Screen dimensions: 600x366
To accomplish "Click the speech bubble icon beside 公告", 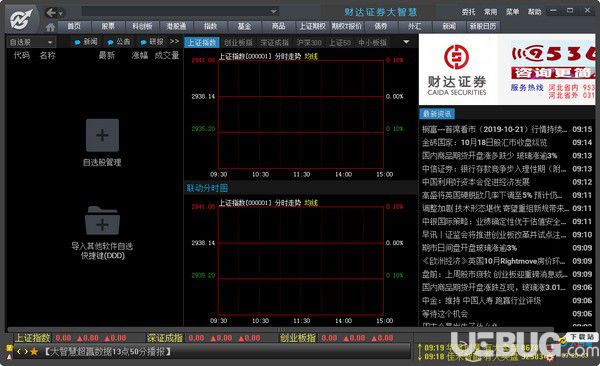I will (x=111, y=42).
